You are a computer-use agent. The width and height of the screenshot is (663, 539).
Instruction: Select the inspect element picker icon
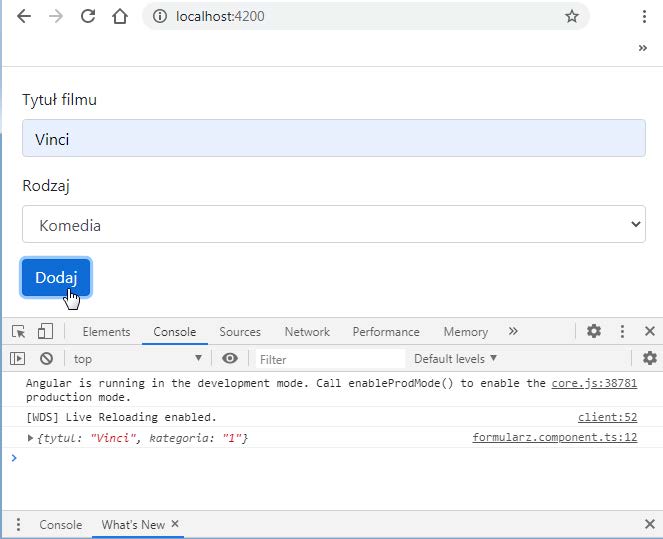[18, 332]
